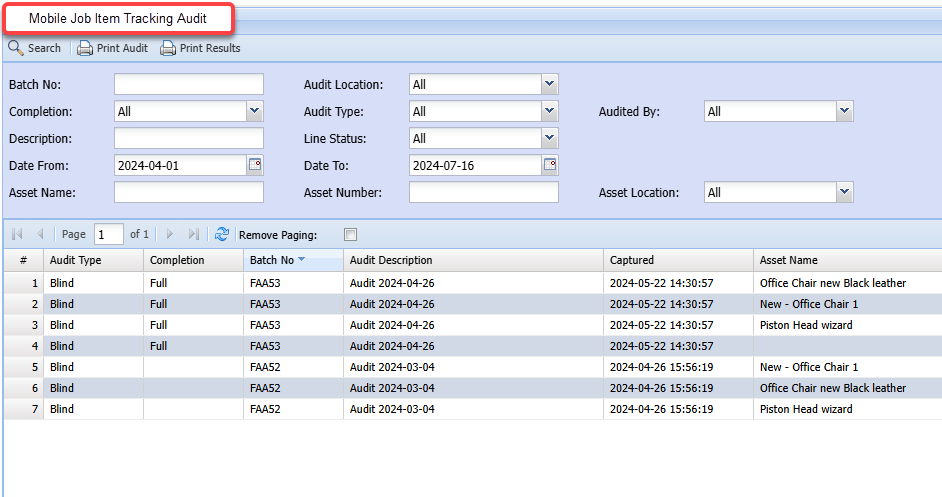Enable the Remove Paging checkbox
The width and height of the screenshot is (942, 497).
350,235
